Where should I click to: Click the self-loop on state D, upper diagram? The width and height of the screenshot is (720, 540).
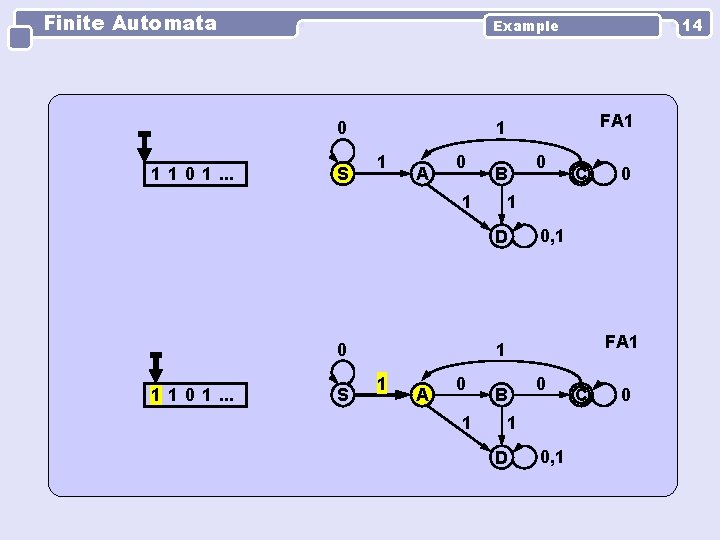524,235
